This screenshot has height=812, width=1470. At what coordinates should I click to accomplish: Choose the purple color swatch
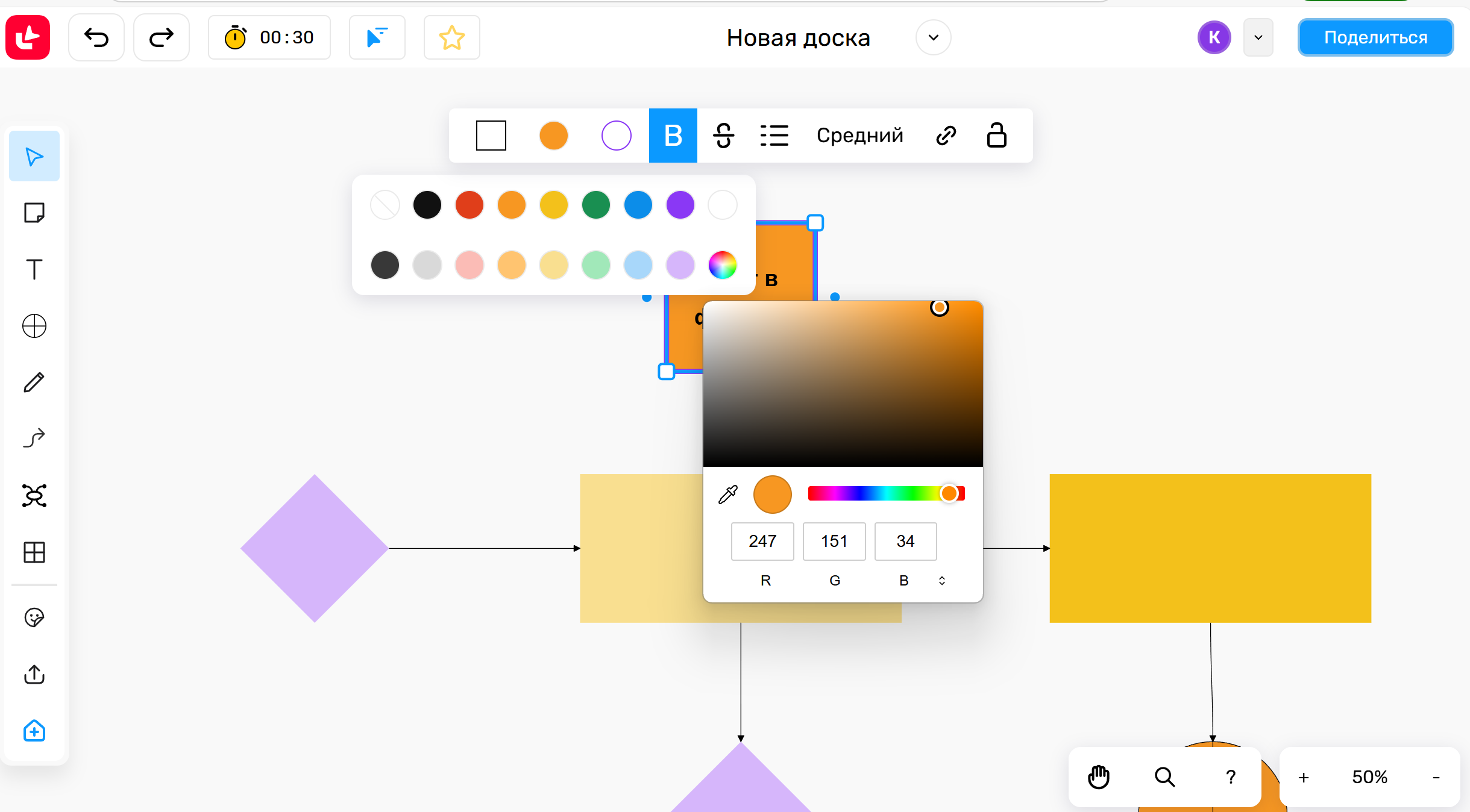pyautogui.click(x=680, y=205)
